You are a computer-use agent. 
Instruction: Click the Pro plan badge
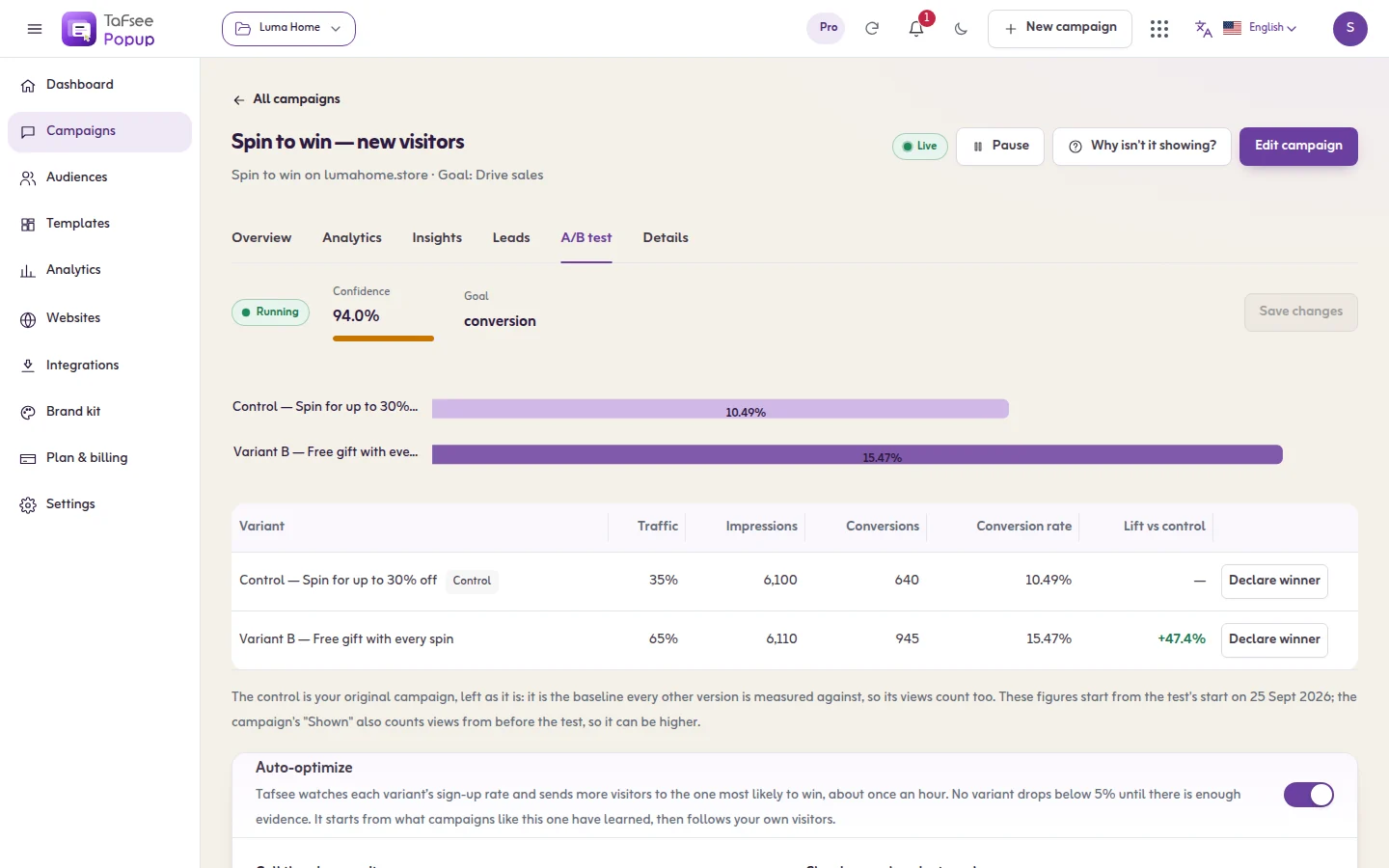[x=828, y=28]
